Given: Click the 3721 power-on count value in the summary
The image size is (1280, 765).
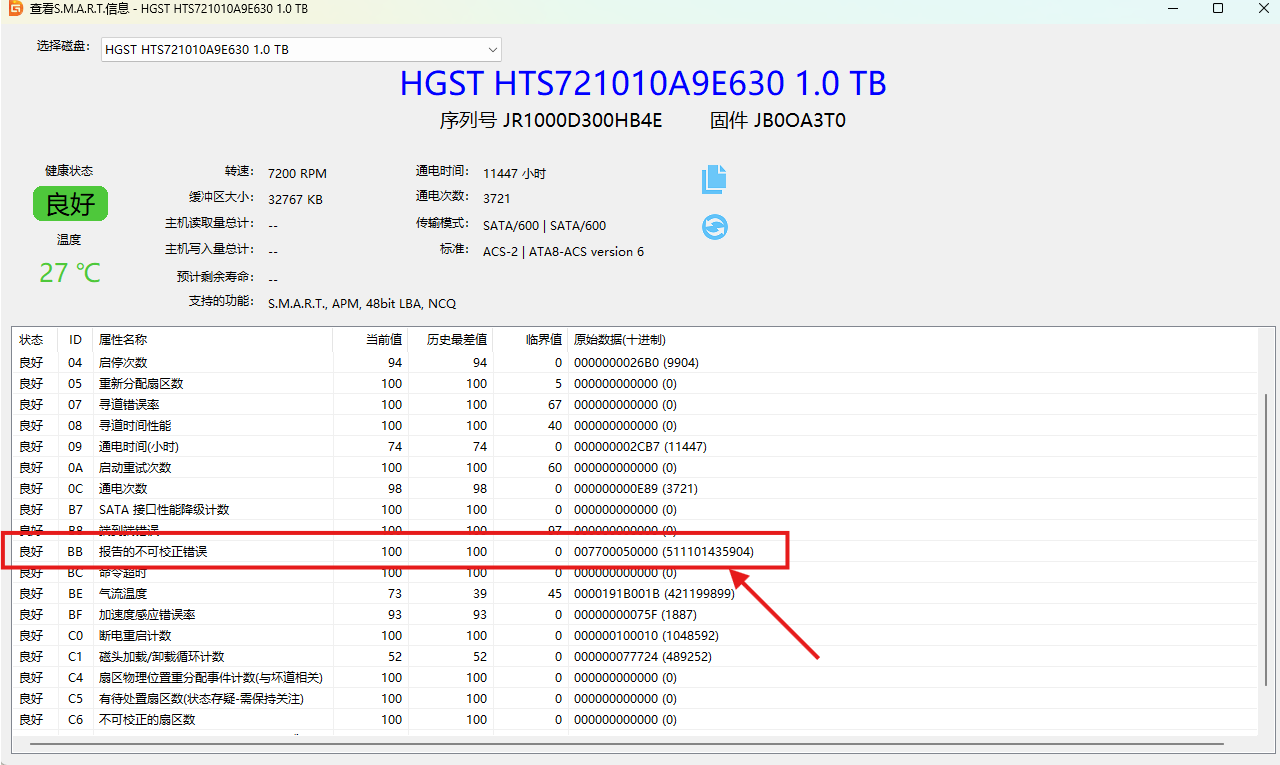Looking at the screenshot, I should [497, 198].
